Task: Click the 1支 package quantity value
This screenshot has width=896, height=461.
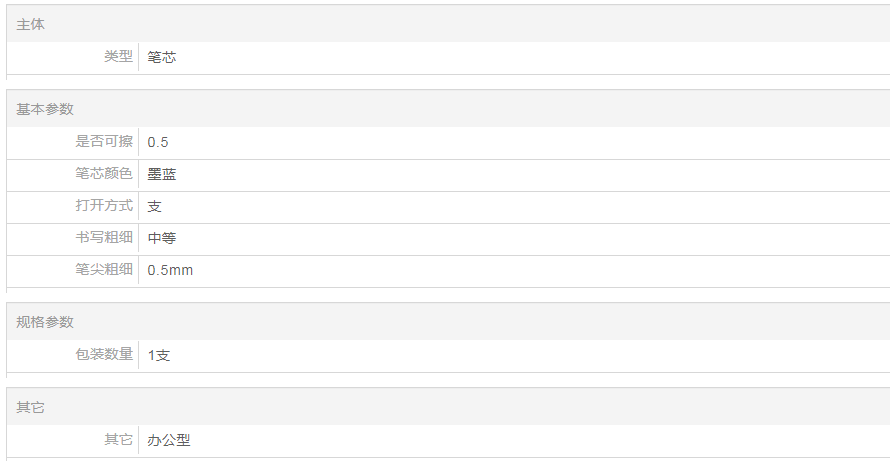Action: pyautogui.click(x=159, y=355)
